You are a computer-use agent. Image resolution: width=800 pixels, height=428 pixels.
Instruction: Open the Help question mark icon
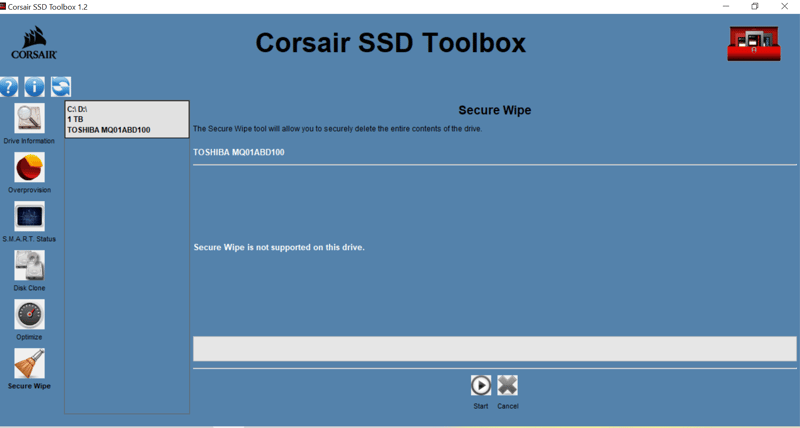(x=9, y=87)
